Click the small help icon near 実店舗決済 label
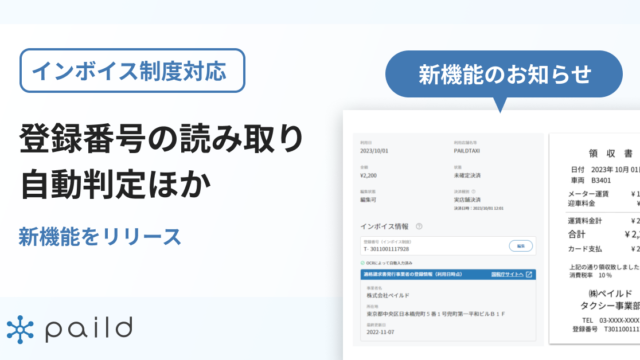Screen dimensions: 640x360 point(473,191)
